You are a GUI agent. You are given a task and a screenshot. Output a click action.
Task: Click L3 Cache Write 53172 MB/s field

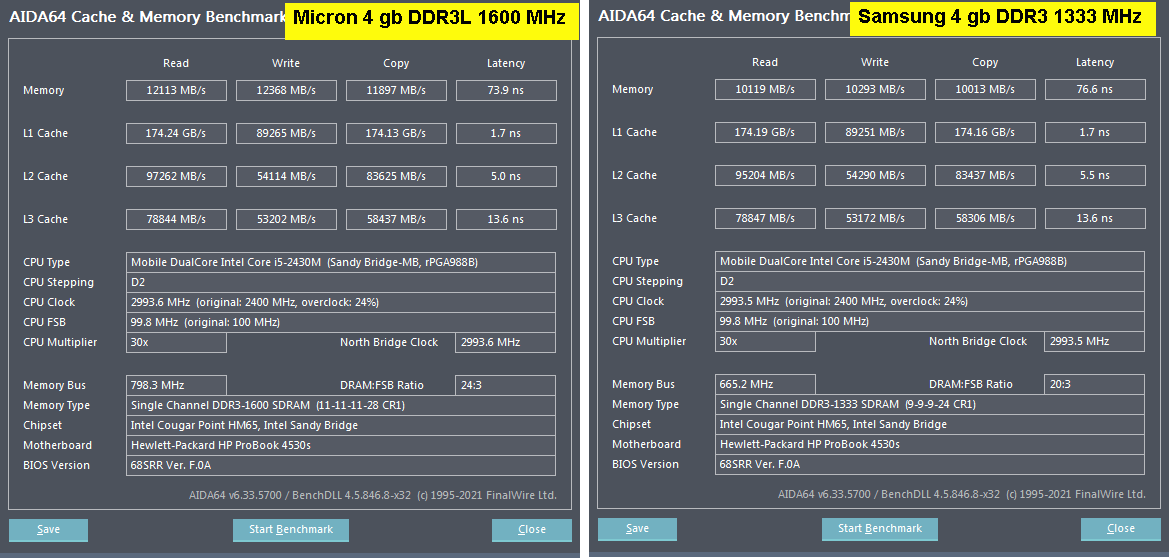pyautogui.click(x=875, y=219)
